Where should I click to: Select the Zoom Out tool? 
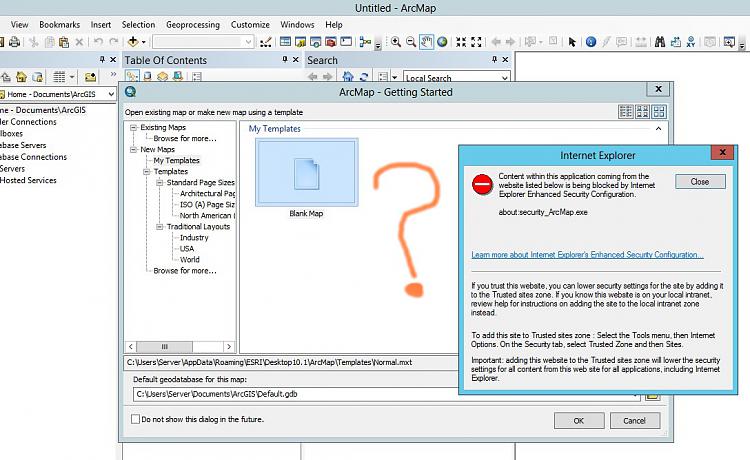point(411,42)
